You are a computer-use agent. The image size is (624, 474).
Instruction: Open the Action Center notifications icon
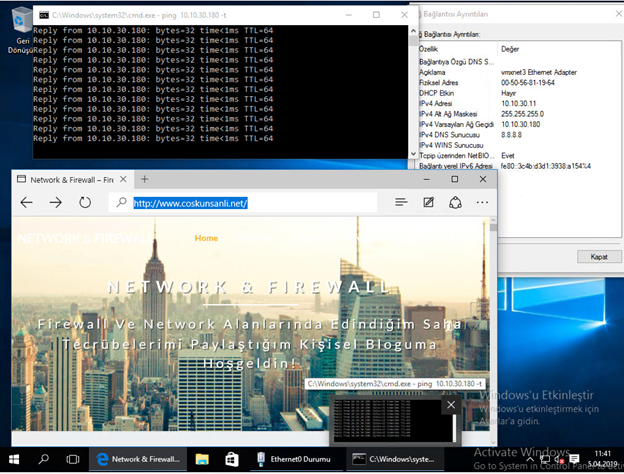point(574,459)
